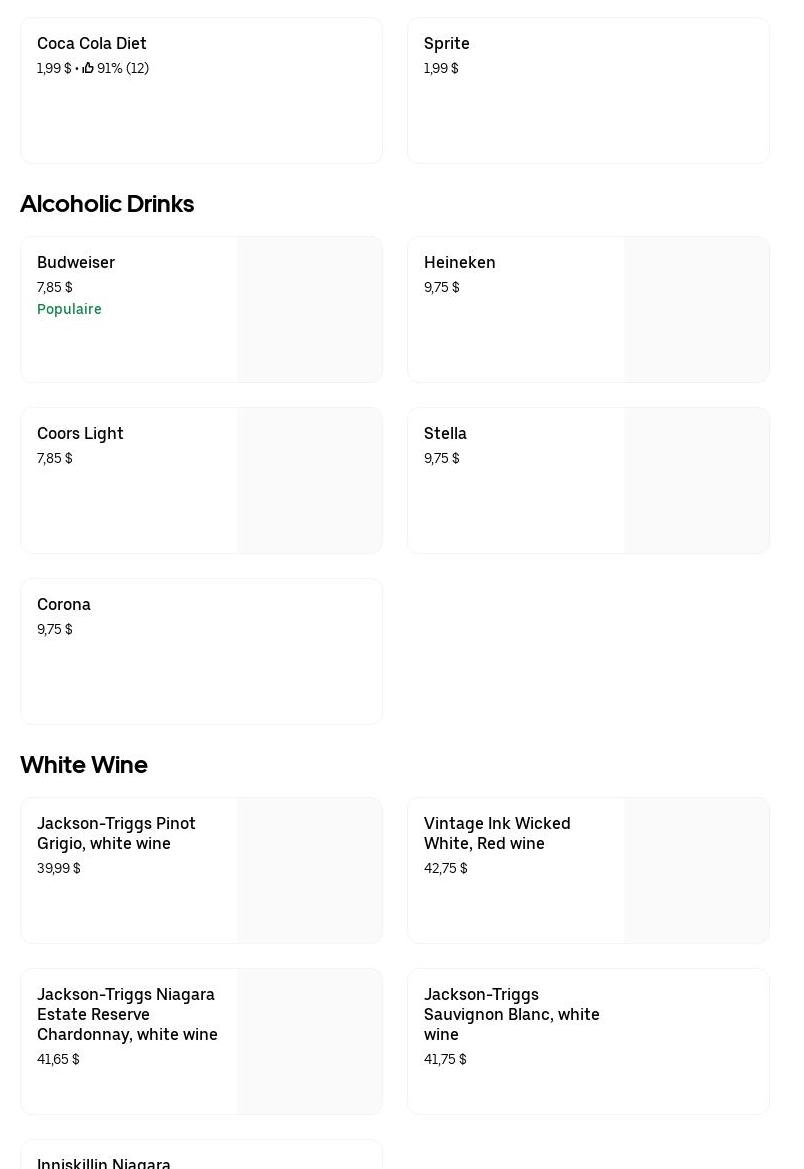Viewport: 804px width, 1169px height.
Task: Click the Pinot Grigio image placeholder
Action: click(x=309, y=871)
